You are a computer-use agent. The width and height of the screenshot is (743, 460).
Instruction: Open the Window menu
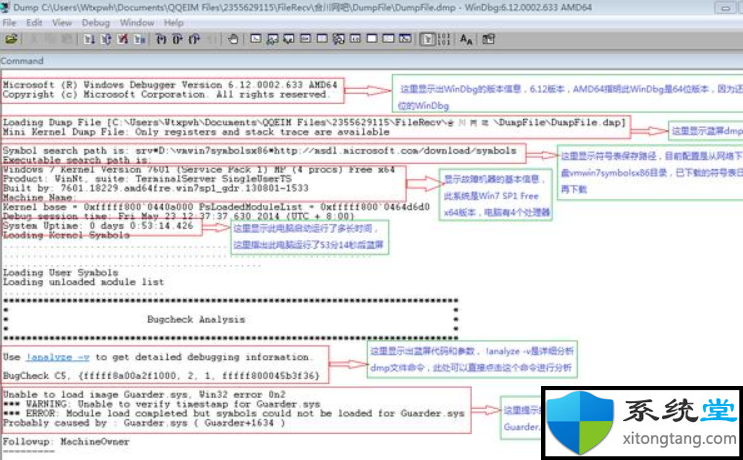(x=137, y=22)
